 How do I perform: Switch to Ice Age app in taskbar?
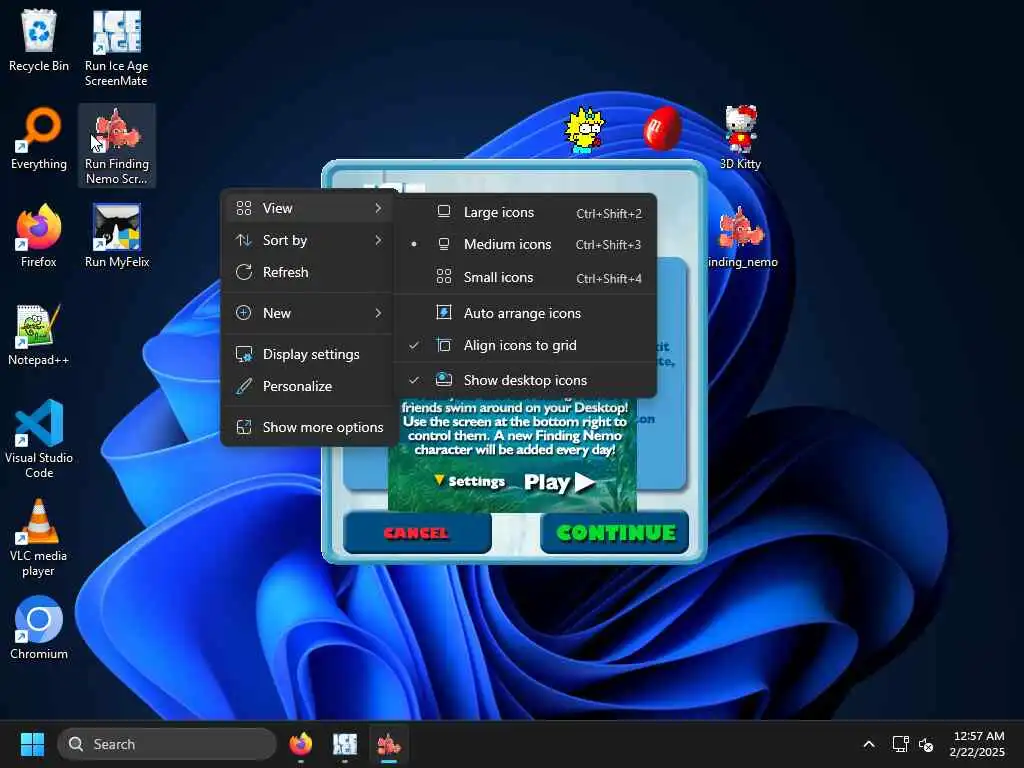pos(345,744)
